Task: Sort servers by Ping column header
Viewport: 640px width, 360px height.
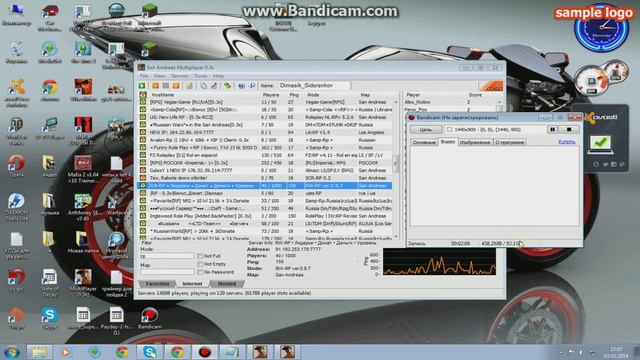Action: [294, 95]
